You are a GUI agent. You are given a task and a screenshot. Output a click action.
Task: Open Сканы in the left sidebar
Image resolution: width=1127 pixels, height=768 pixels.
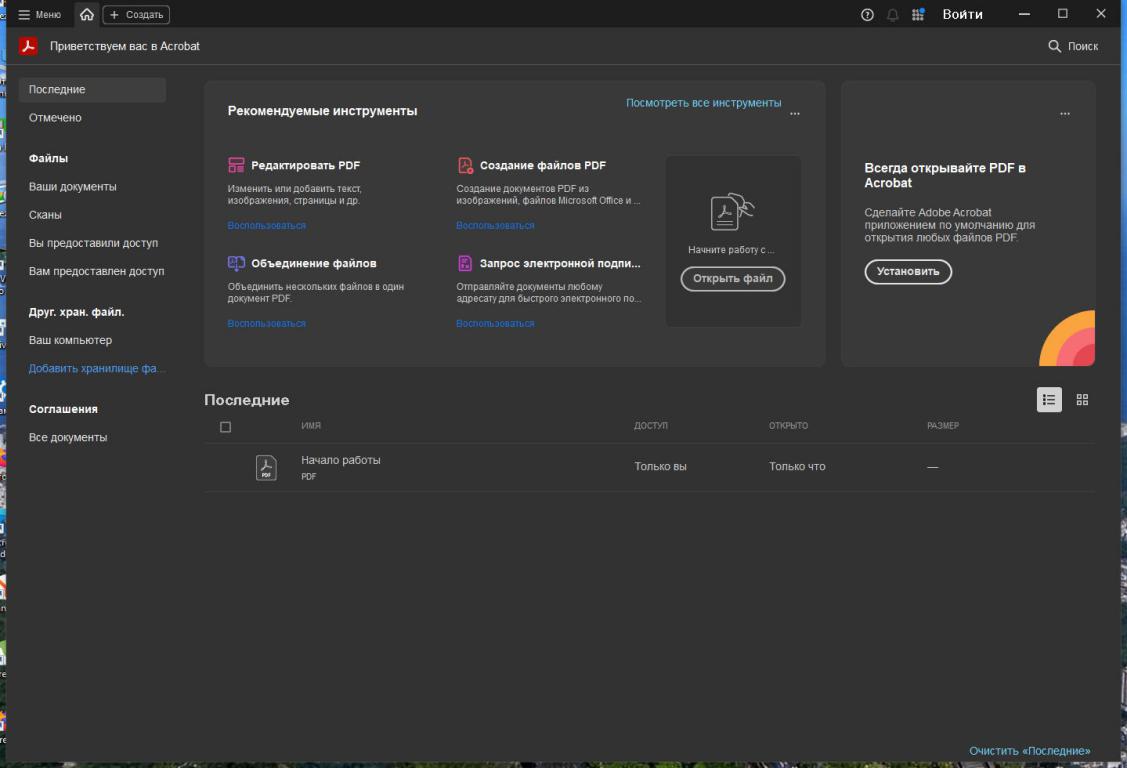coord(45,215)
